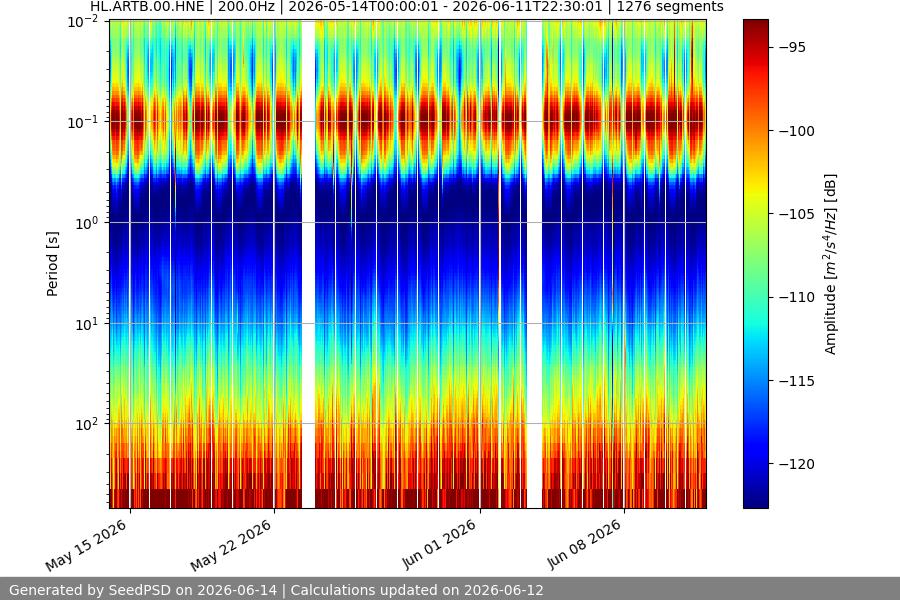Click the second white data gap after Jun 01
This screenshot has height=600, width=900.
pos(534,264)
